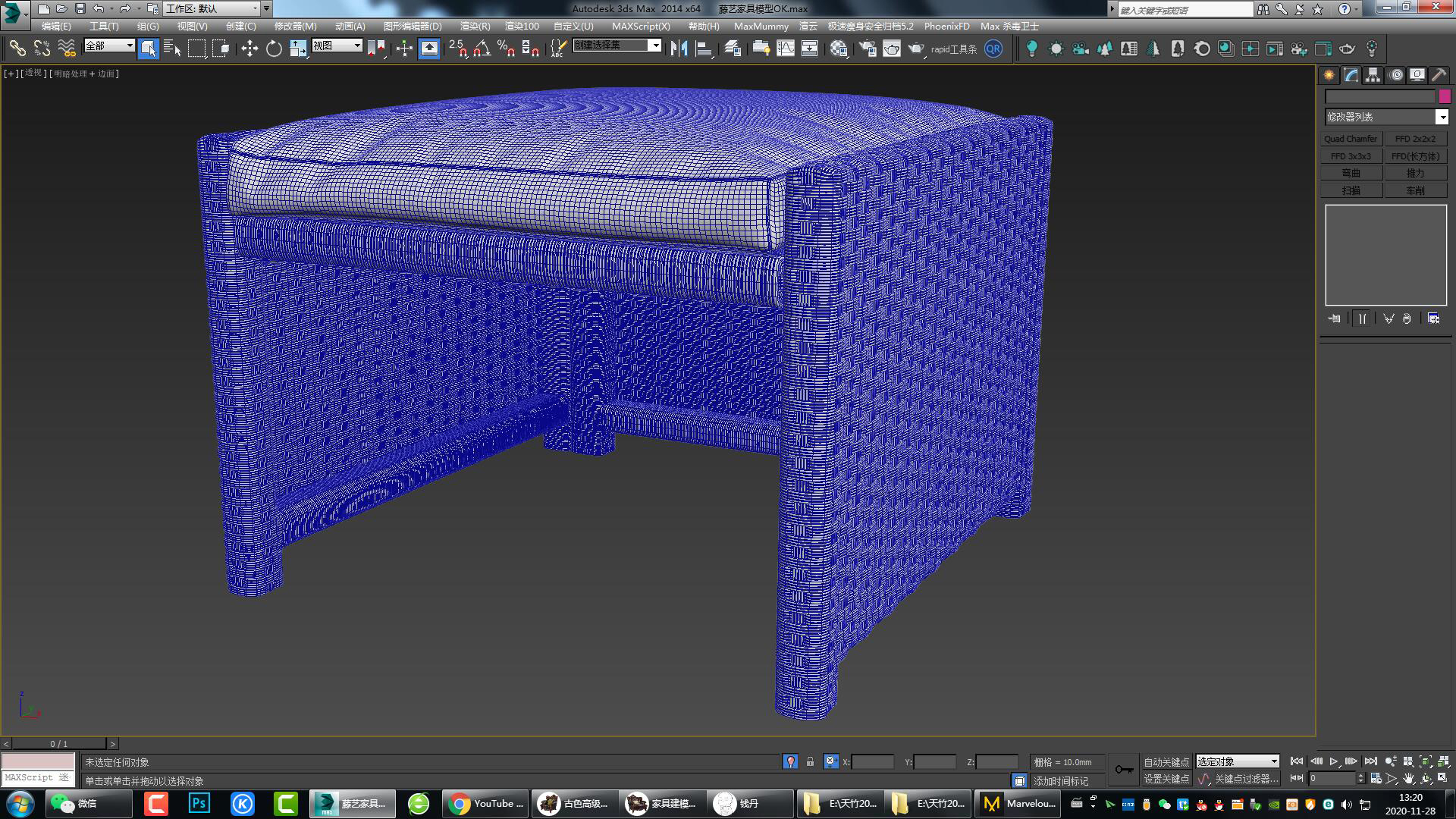Image resolution: width=1456 pixels, height=819 pixels.
Task: Switch to the Hierarchy panel
Action: coord(1371,74)
